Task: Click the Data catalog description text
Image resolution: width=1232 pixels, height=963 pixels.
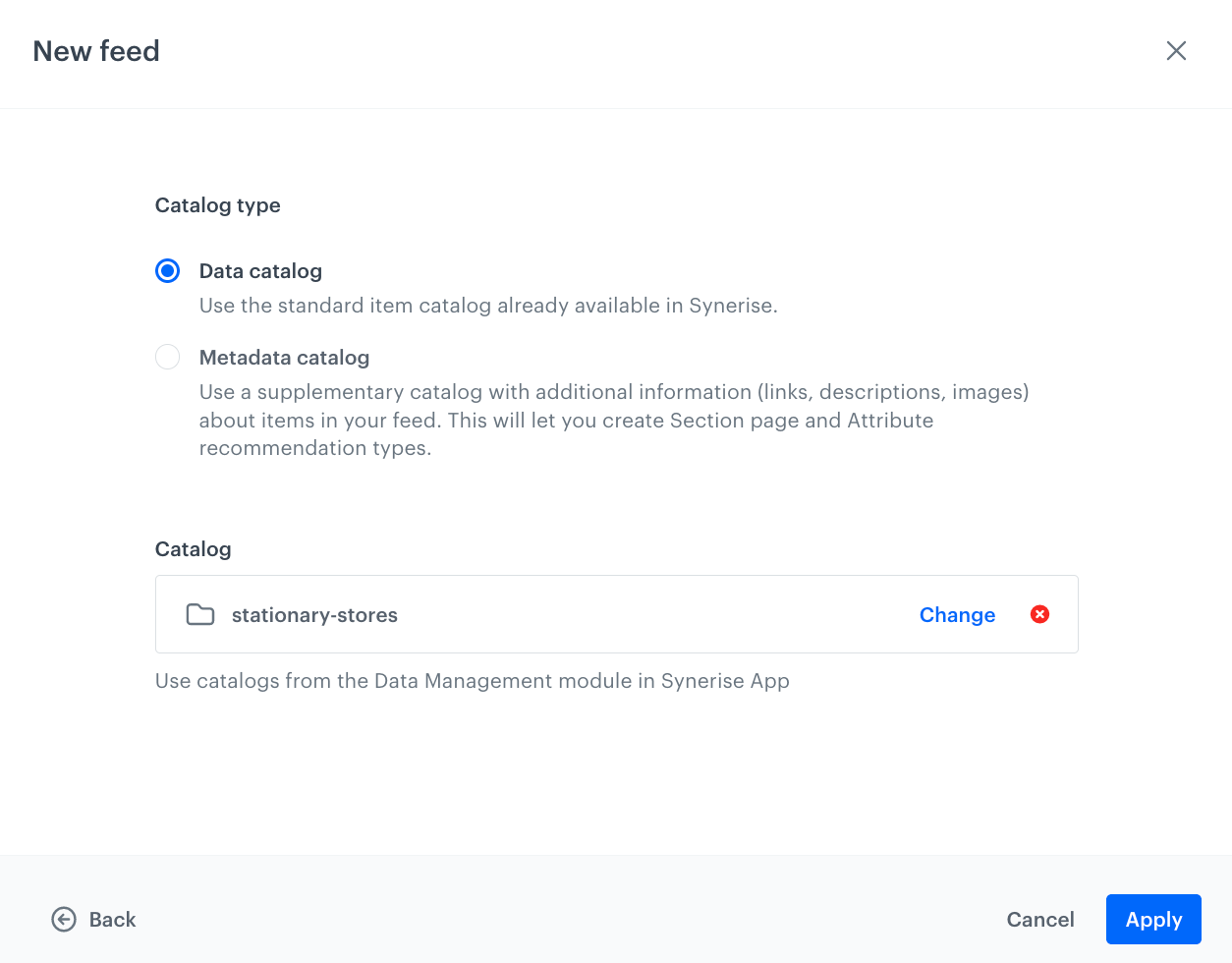Action: tap(488, 306)
